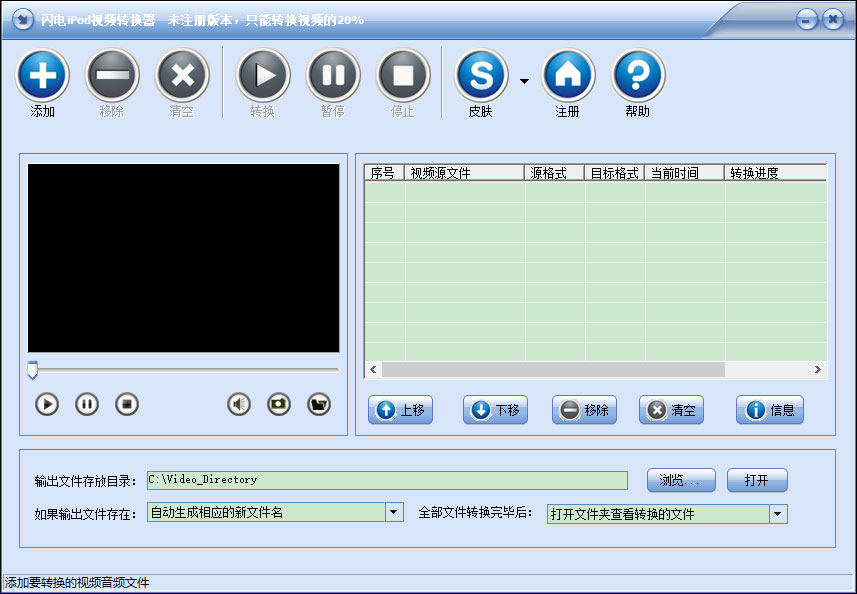Screen dimensions: 857x594
Task: Move item down with 下移 button
Action: [x=495, y=410]
